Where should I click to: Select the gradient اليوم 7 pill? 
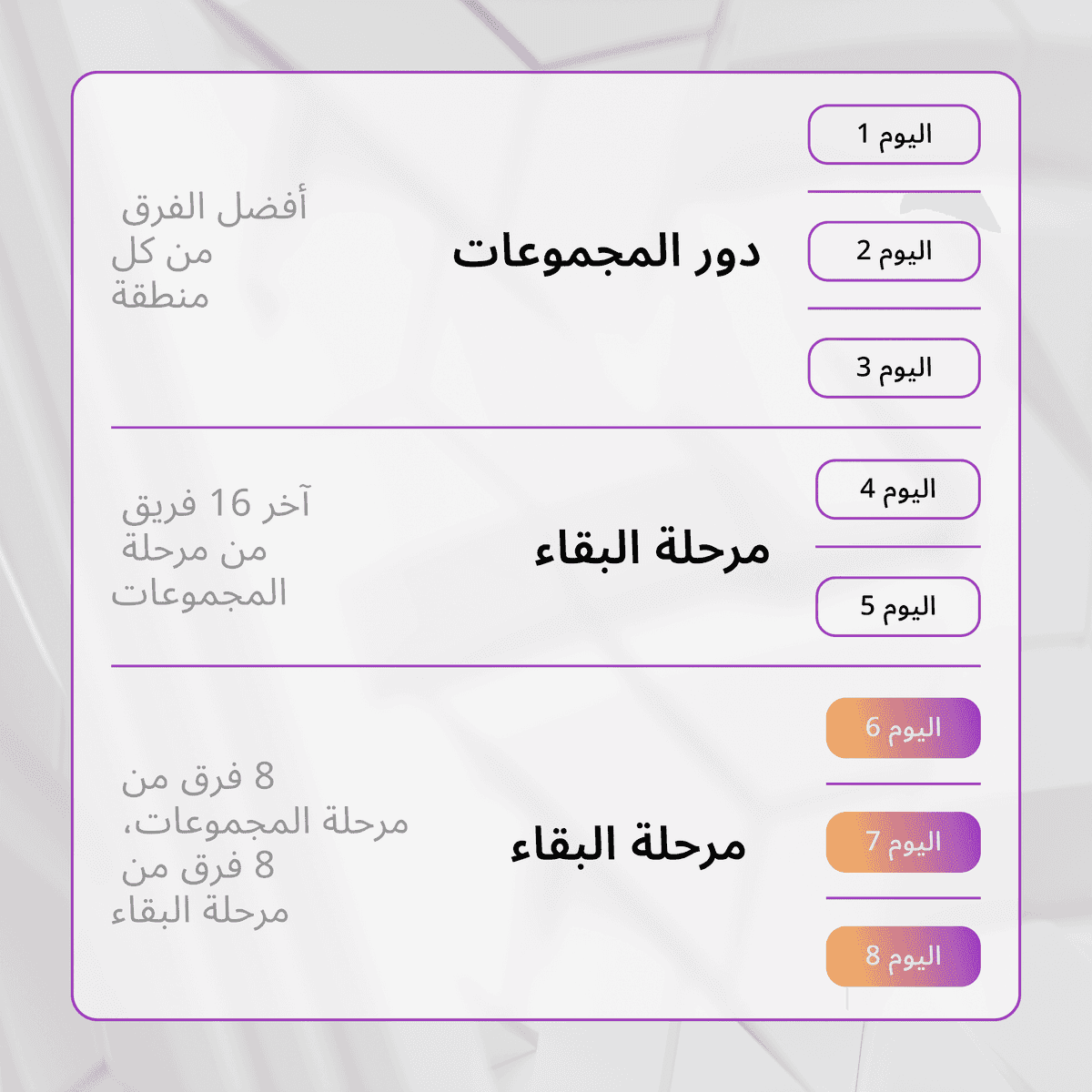tap(903, 843)
